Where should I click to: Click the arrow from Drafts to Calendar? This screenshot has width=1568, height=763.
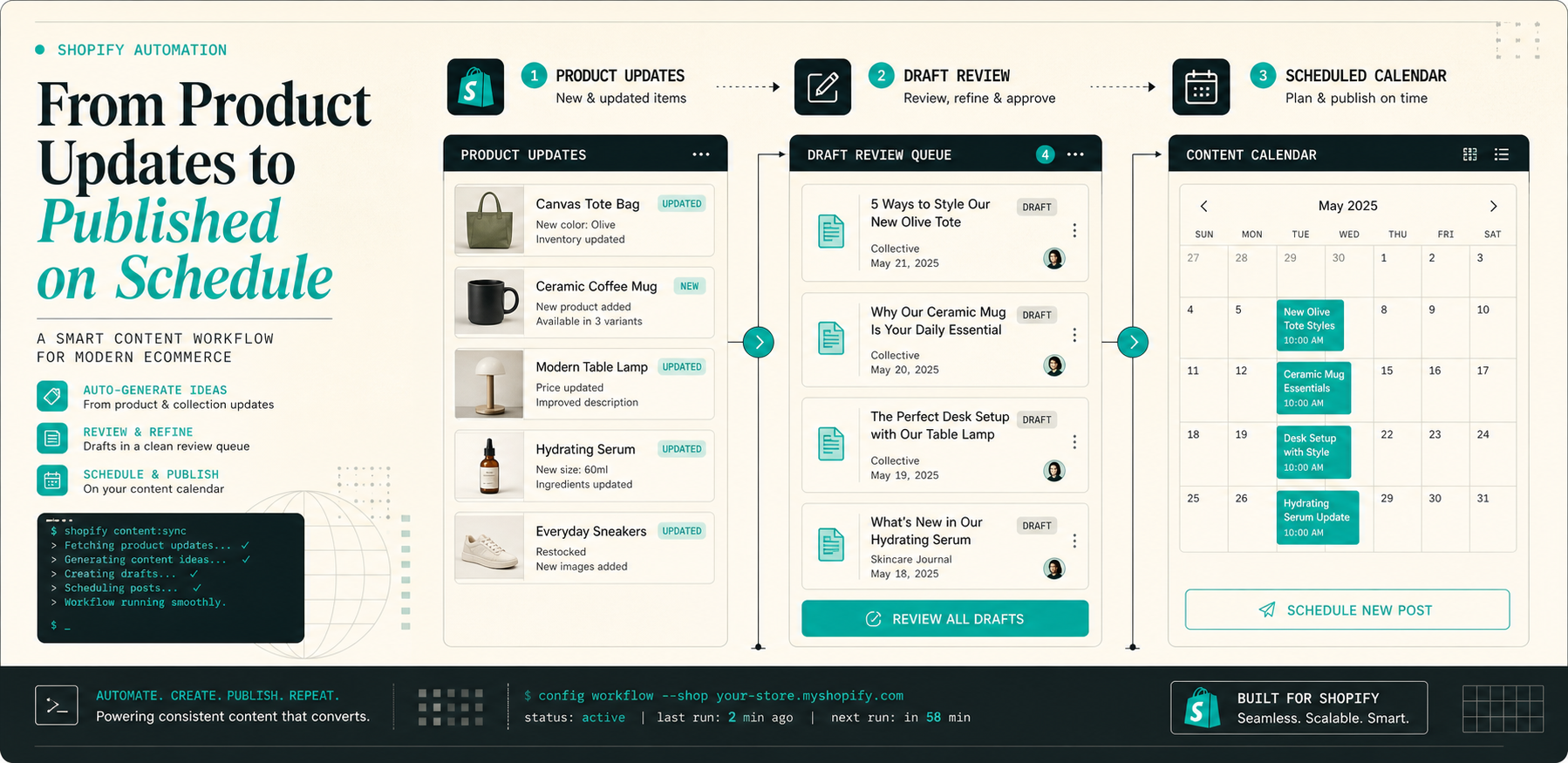1133,342
